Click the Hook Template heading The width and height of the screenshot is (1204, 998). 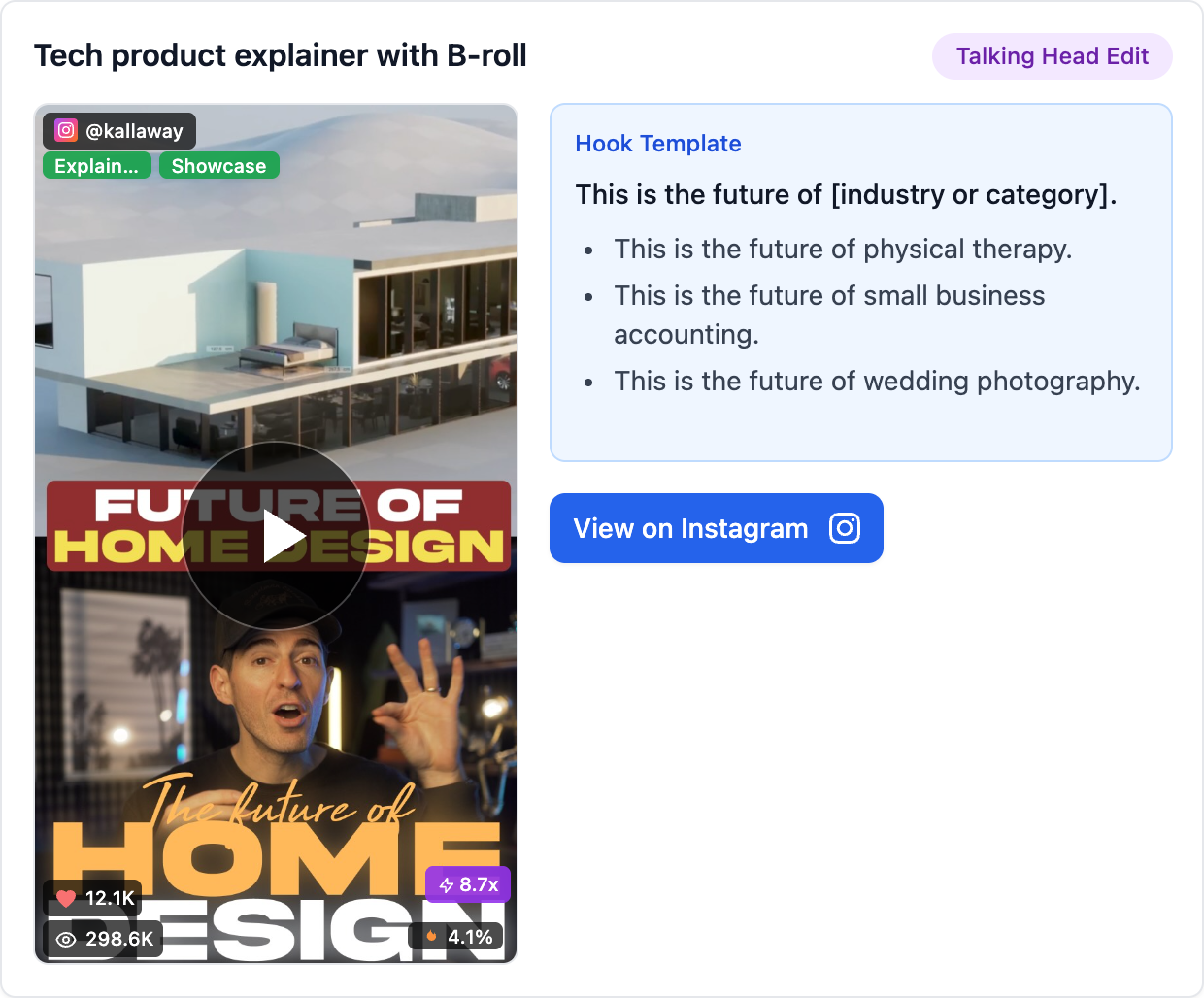tap(658, 144)
